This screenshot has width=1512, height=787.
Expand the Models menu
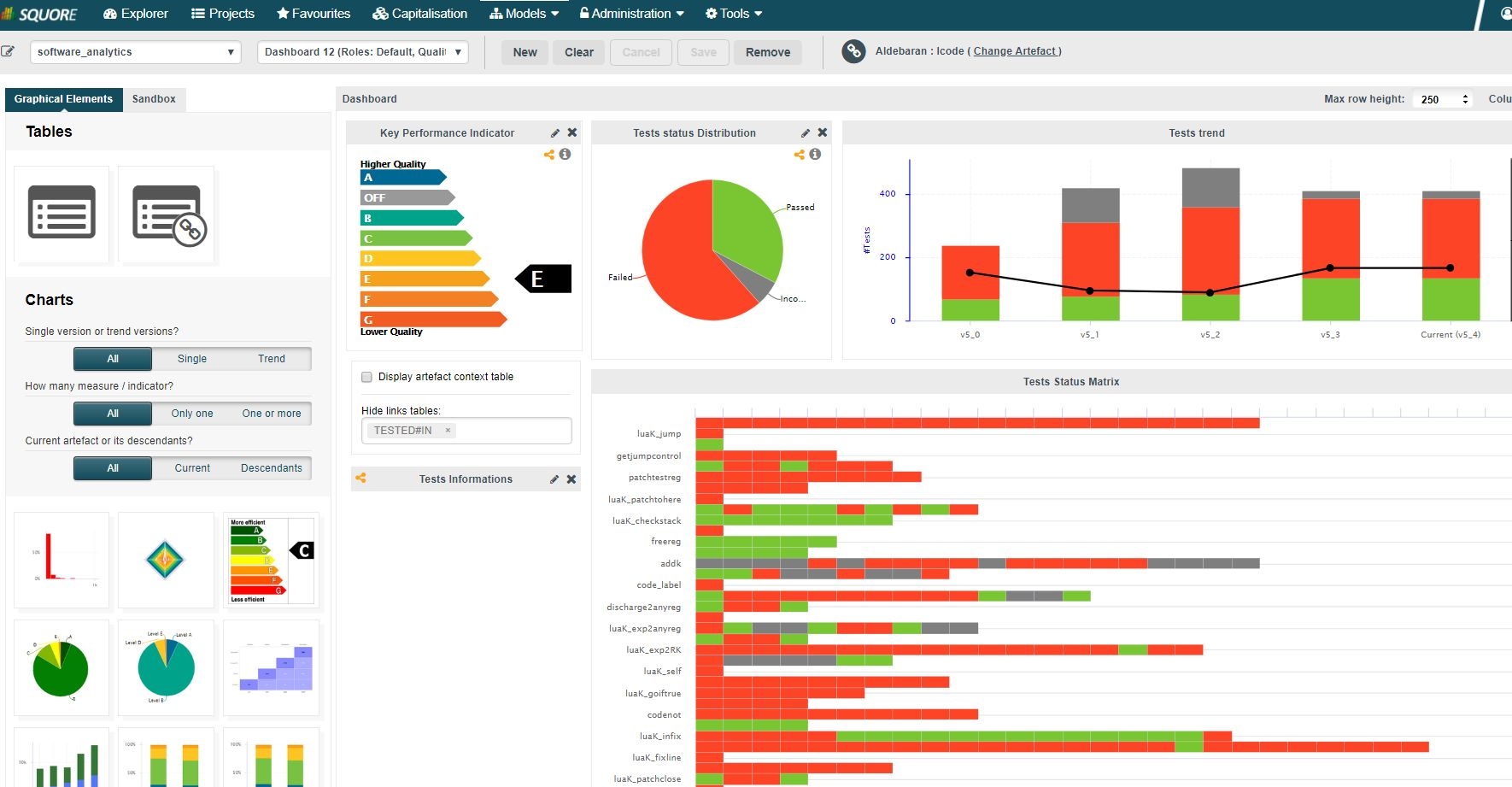pyautogui.click(x=524, y=14)
